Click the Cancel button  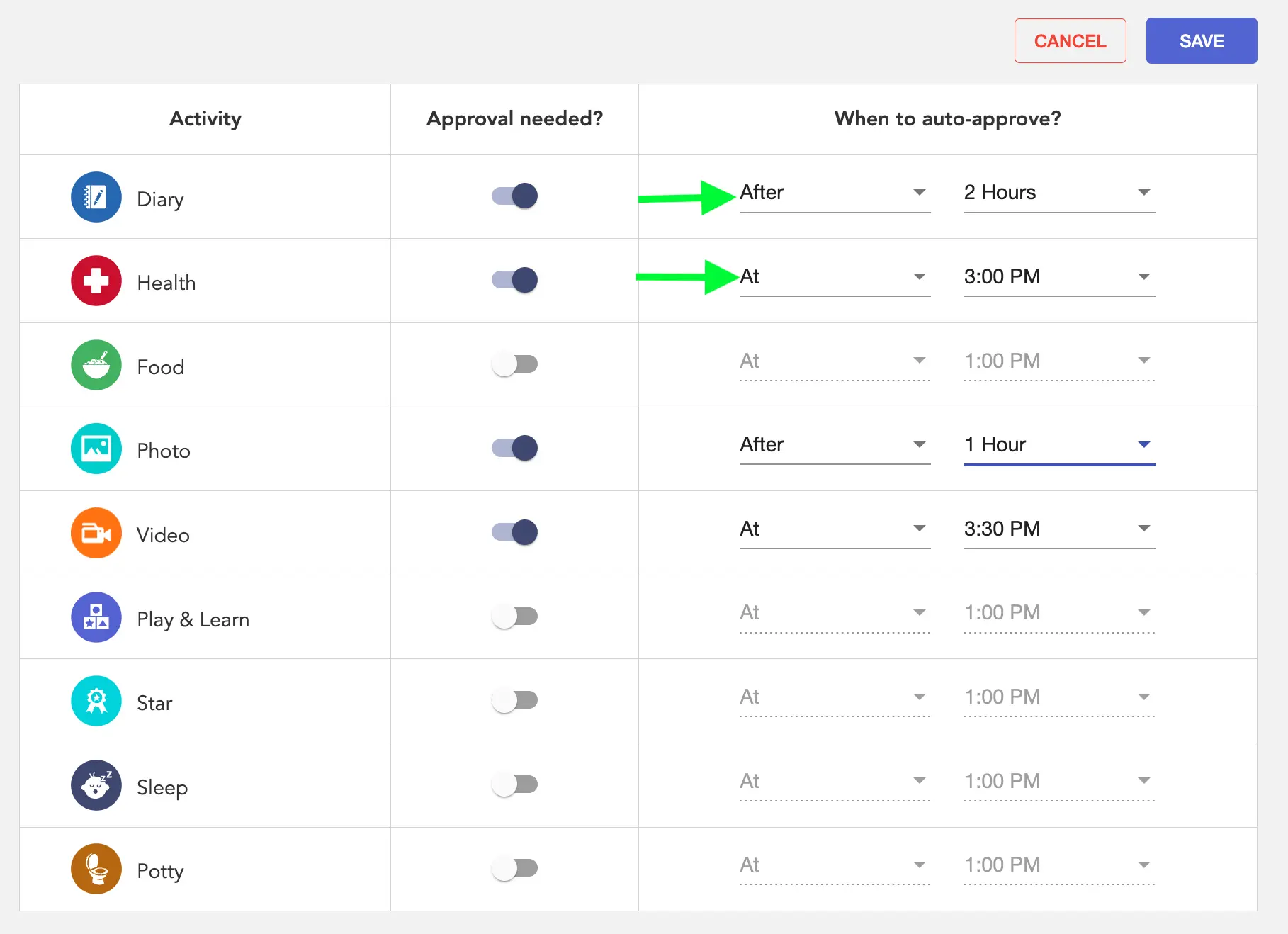coord(1070,41)
